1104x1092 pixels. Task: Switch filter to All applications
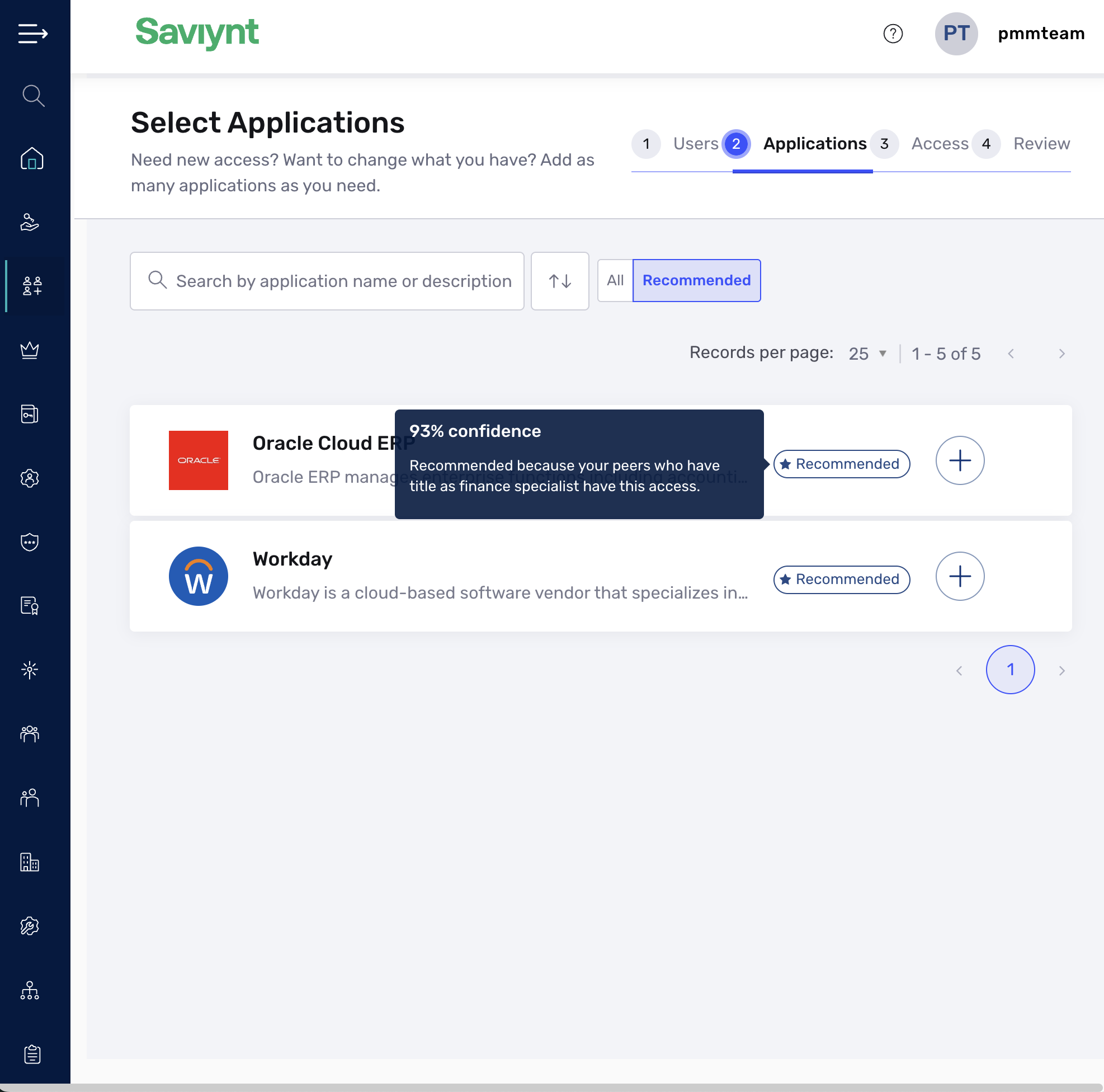tap(615, 280)
